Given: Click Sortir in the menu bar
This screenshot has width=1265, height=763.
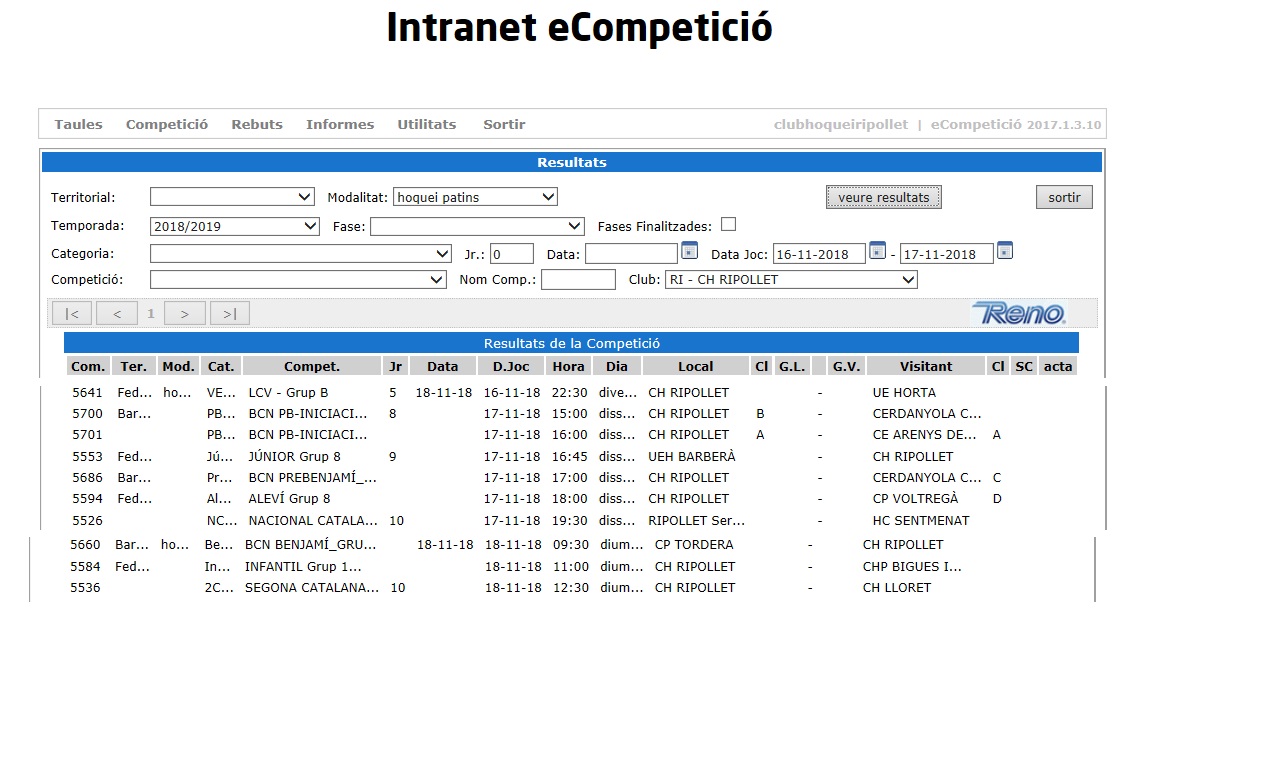Looking at the screenshot, I should pos(504,124).
